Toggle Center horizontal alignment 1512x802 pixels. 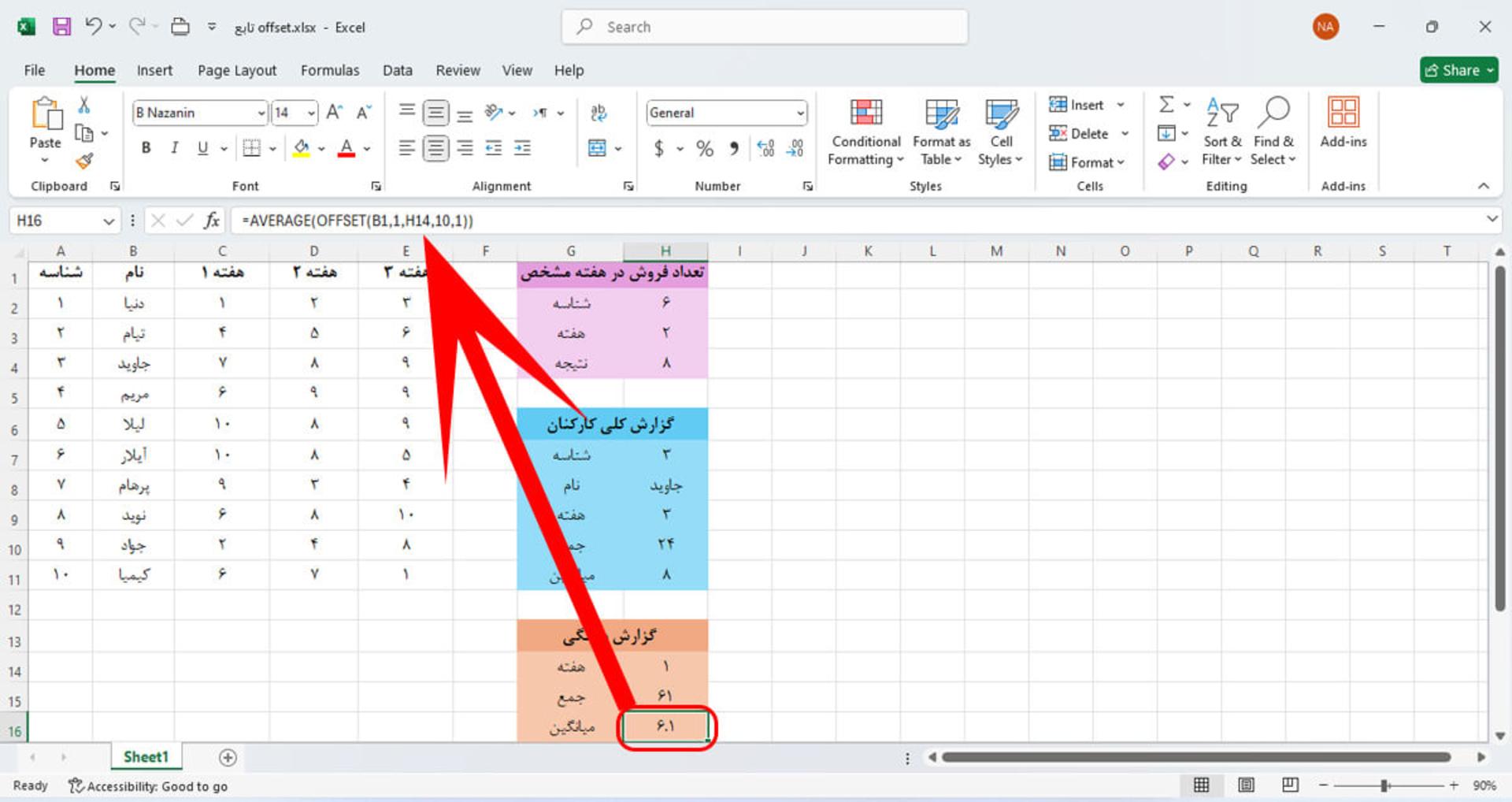435,148
